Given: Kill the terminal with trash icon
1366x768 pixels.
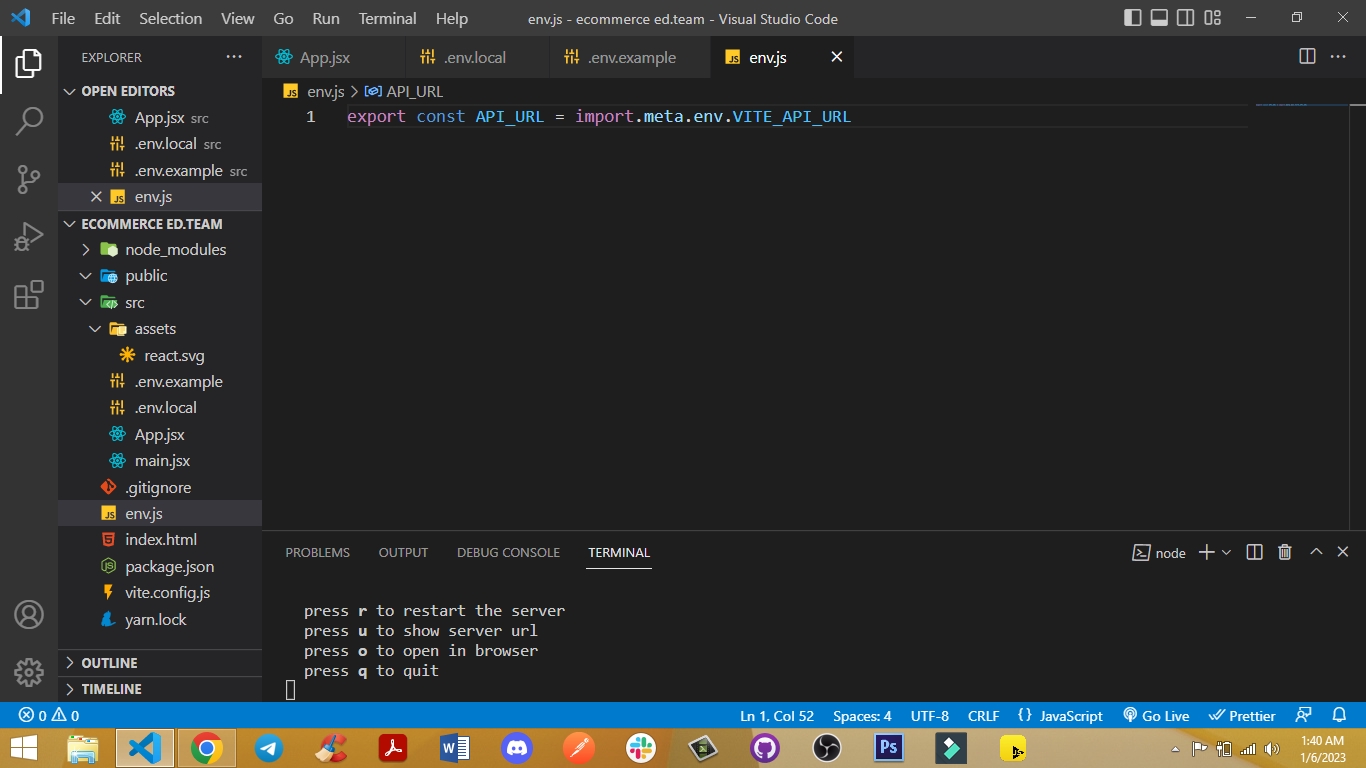Looking at the screenshot, I should [1285, 552].
